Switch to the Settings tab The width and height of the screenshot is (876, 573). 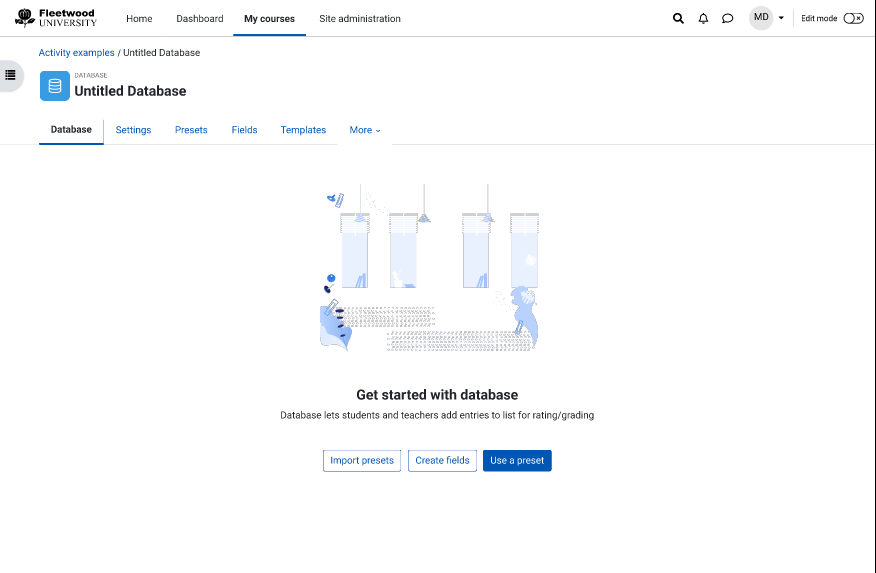[x=133, y=130]
